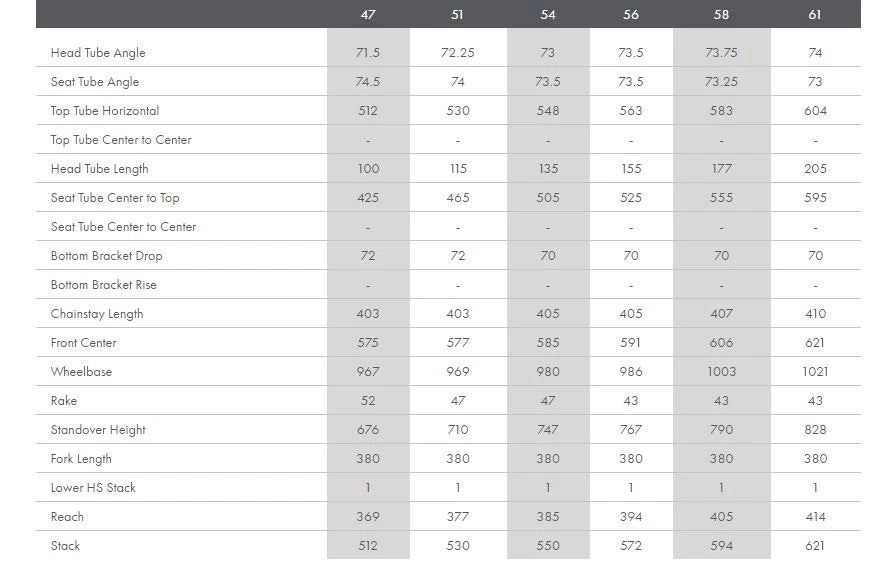Select the Head Tube Length row label
This screenshot has height=573, width=874.
[100, 169]
